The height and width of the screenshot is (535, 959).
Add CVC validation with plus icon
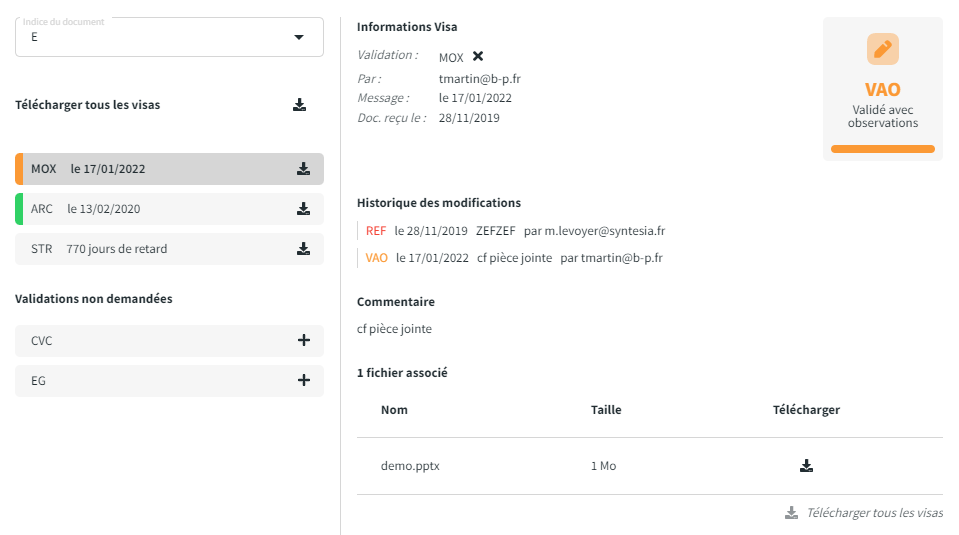click(304, 341)
